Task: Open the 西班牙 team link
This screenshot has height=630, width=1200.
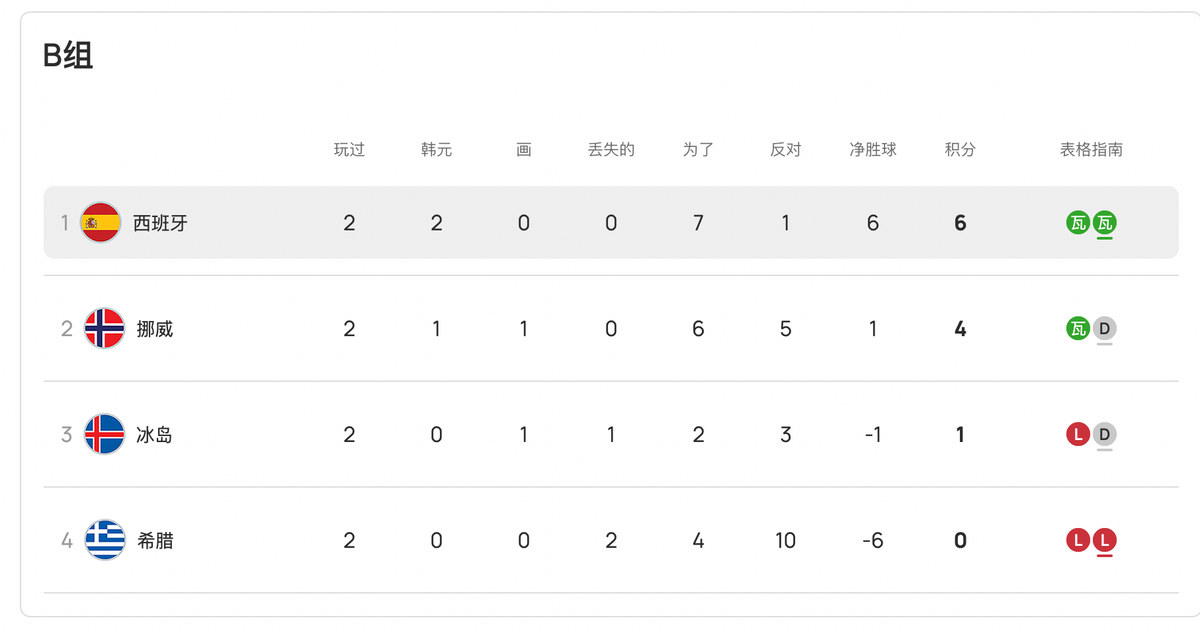Action: [x=160, y=222]
